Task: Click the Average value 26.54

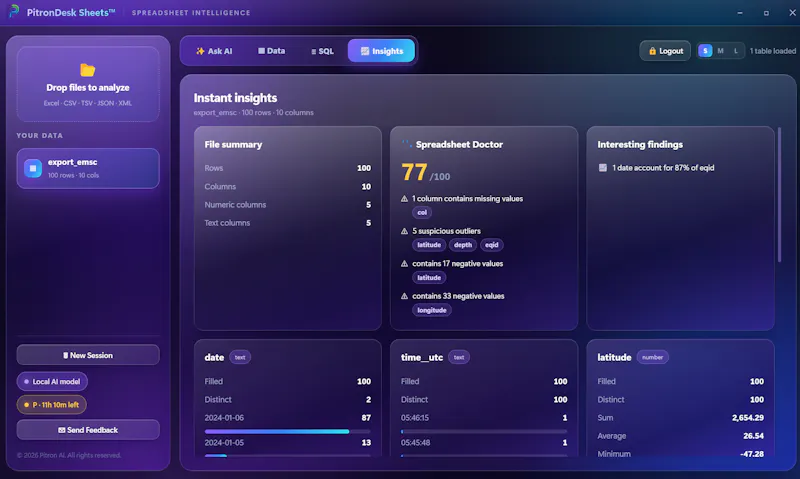Action: pyautogui.click(x=753, y=436)
